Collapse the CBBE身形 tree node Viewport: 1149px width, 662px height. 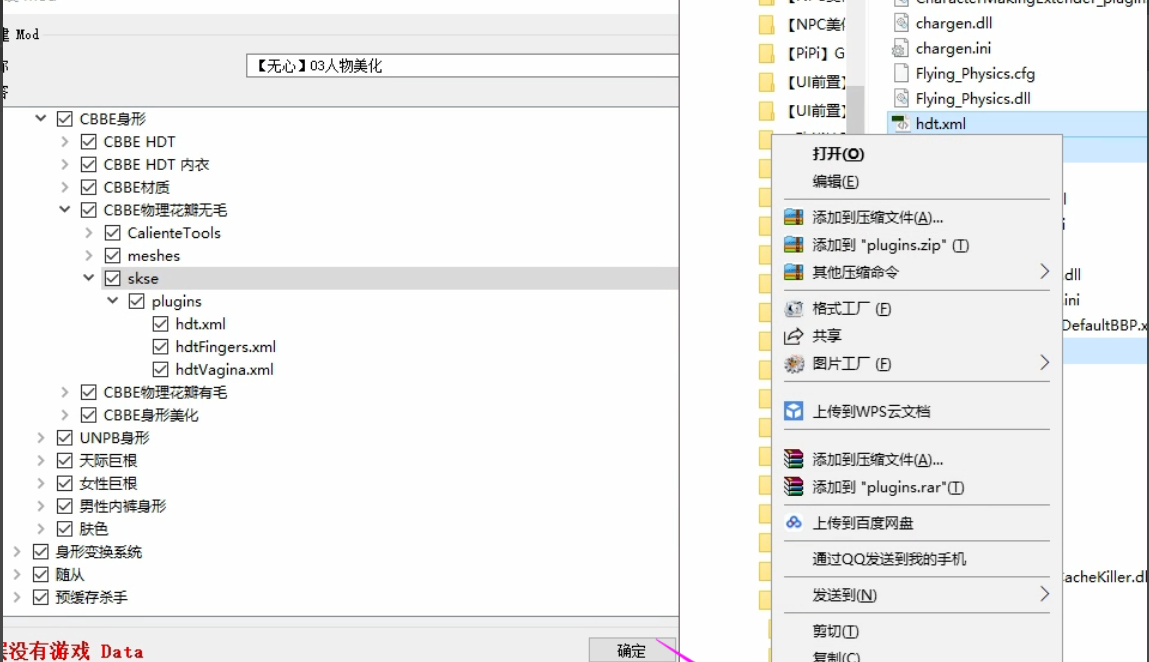(x=41, y=118)
